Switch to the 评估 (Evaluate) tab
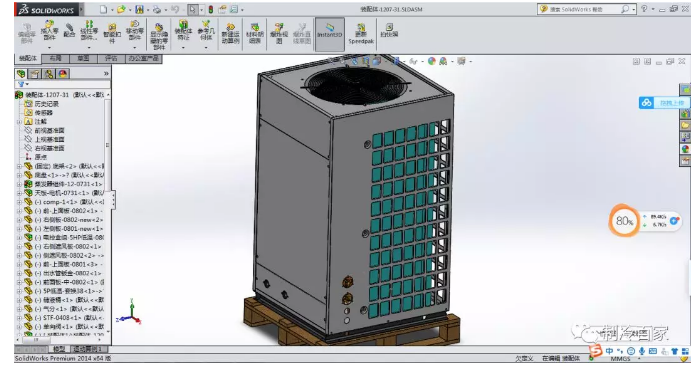691x365 pixels. click(111, 58)
